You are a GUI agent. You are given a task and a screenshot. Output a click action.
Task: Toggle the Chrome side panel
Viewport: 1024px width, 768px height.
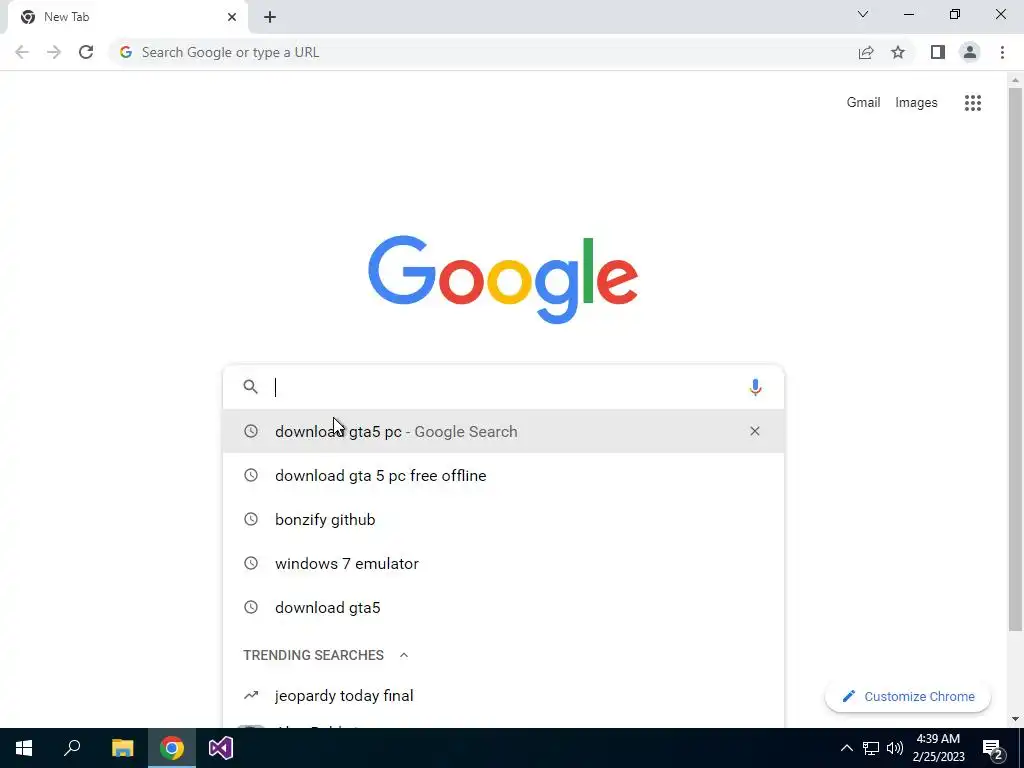[x=938, y=52]
